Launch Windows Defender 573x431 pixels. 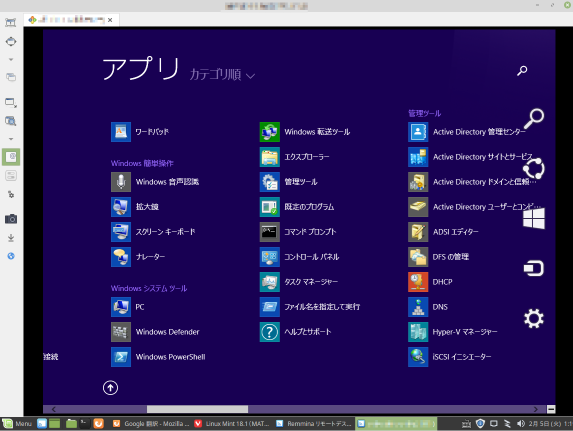coord(155,332)
